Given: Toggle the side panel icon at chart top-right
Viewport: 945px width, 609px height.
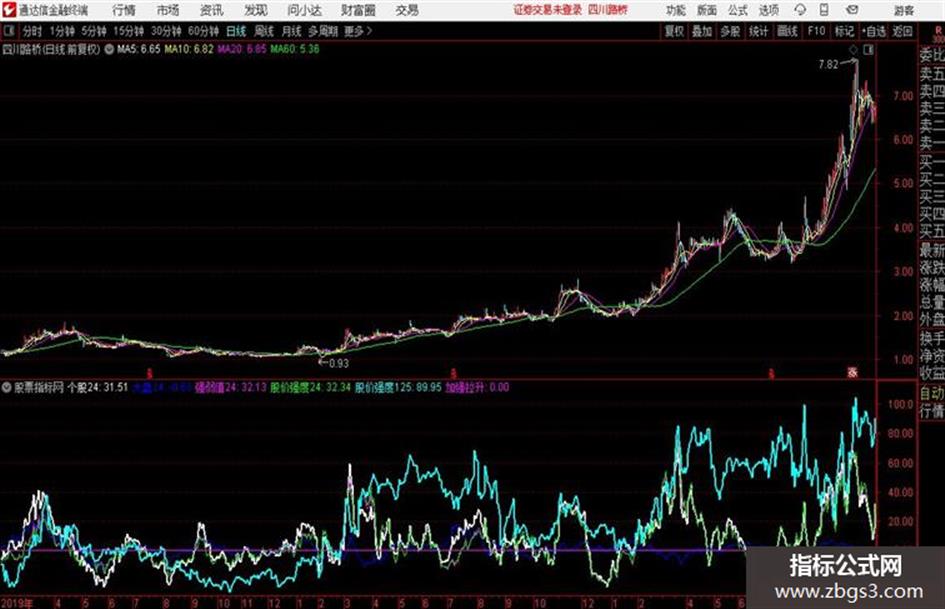Looking at the screenshot, I should [868, 50].
